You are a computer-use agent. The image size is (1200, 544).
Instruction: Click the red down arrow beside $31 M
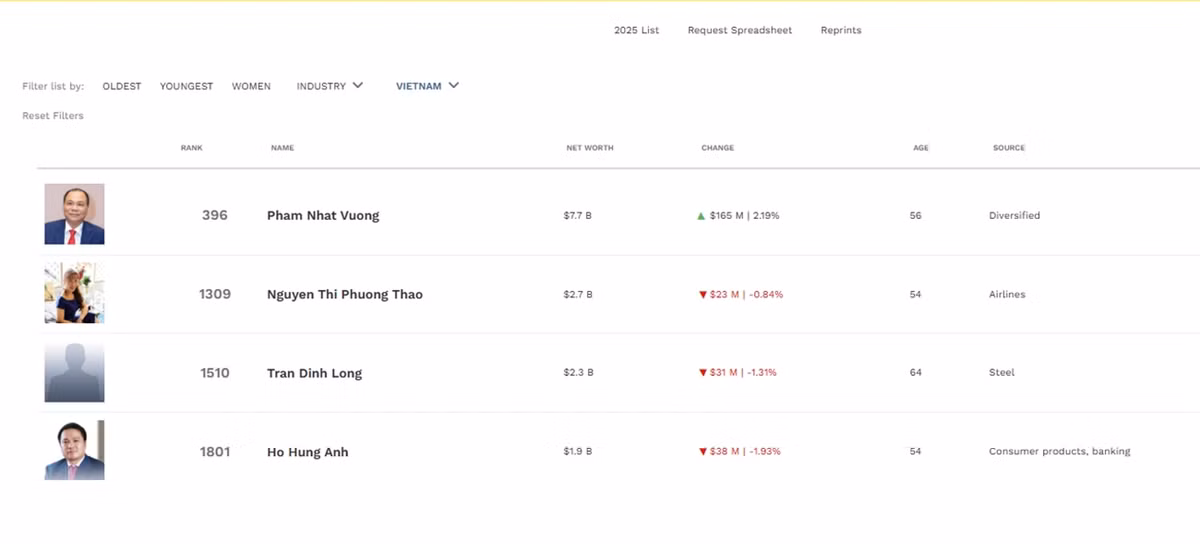(x=703, y=373)
